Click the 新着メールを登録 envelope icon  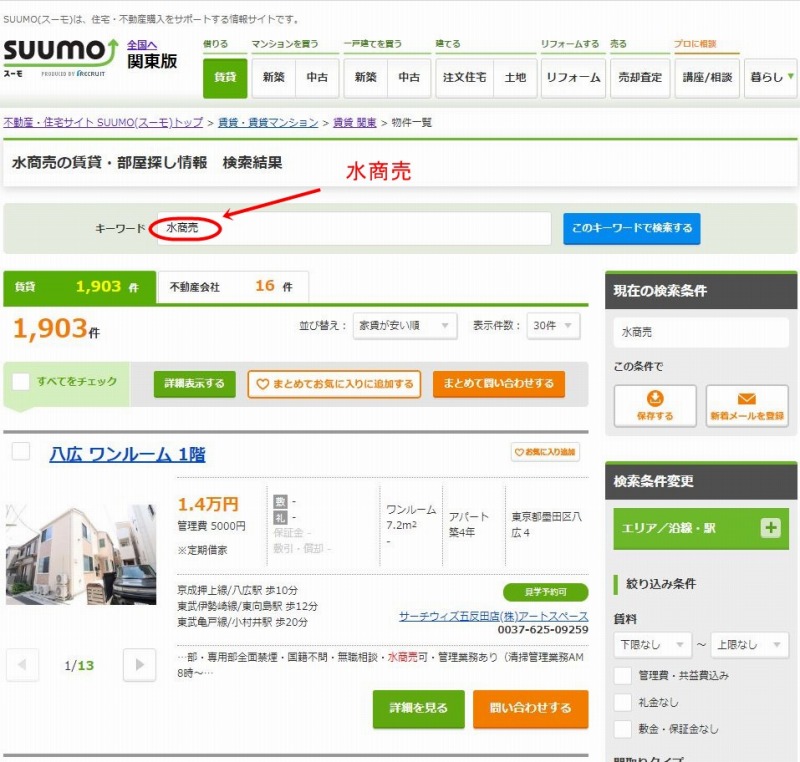pyautogui.click(x=746, y=398)
